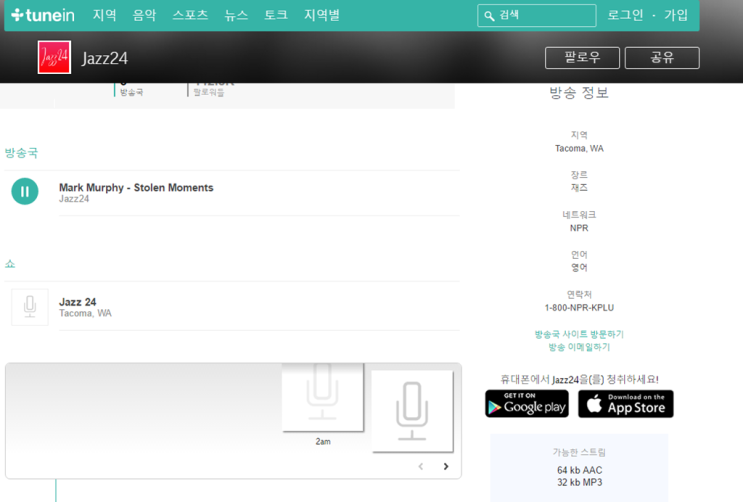
Task: Open the 뉴스 menu
Action: click(x=236, y=15)
